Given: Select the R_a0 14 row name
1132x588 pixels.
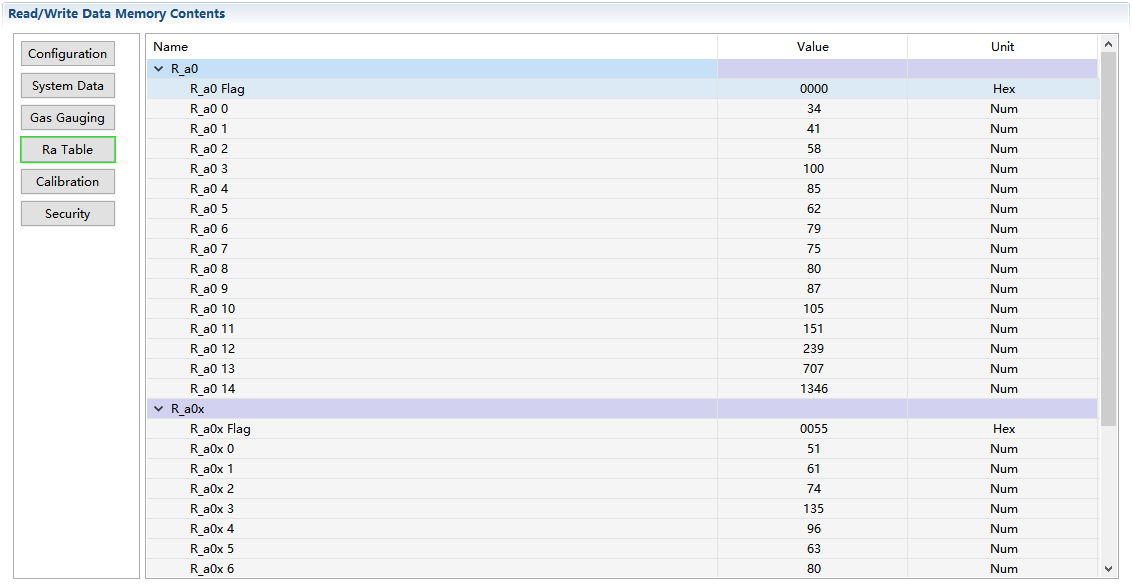Looking at the screenshot, I should click(x=212, y=389).
